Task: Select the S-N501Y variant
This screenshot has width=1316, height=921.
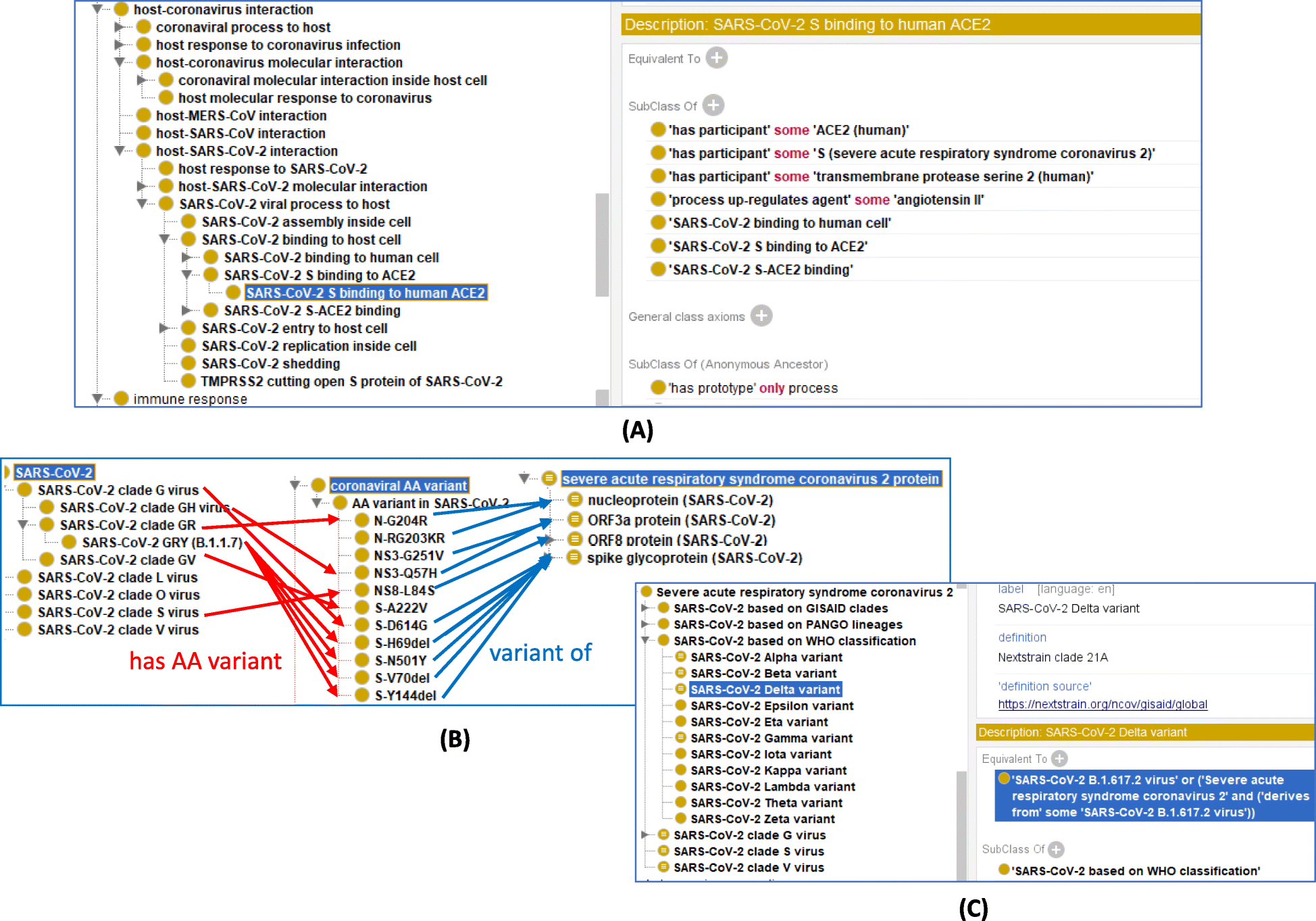Action: [x=401, y=660]
